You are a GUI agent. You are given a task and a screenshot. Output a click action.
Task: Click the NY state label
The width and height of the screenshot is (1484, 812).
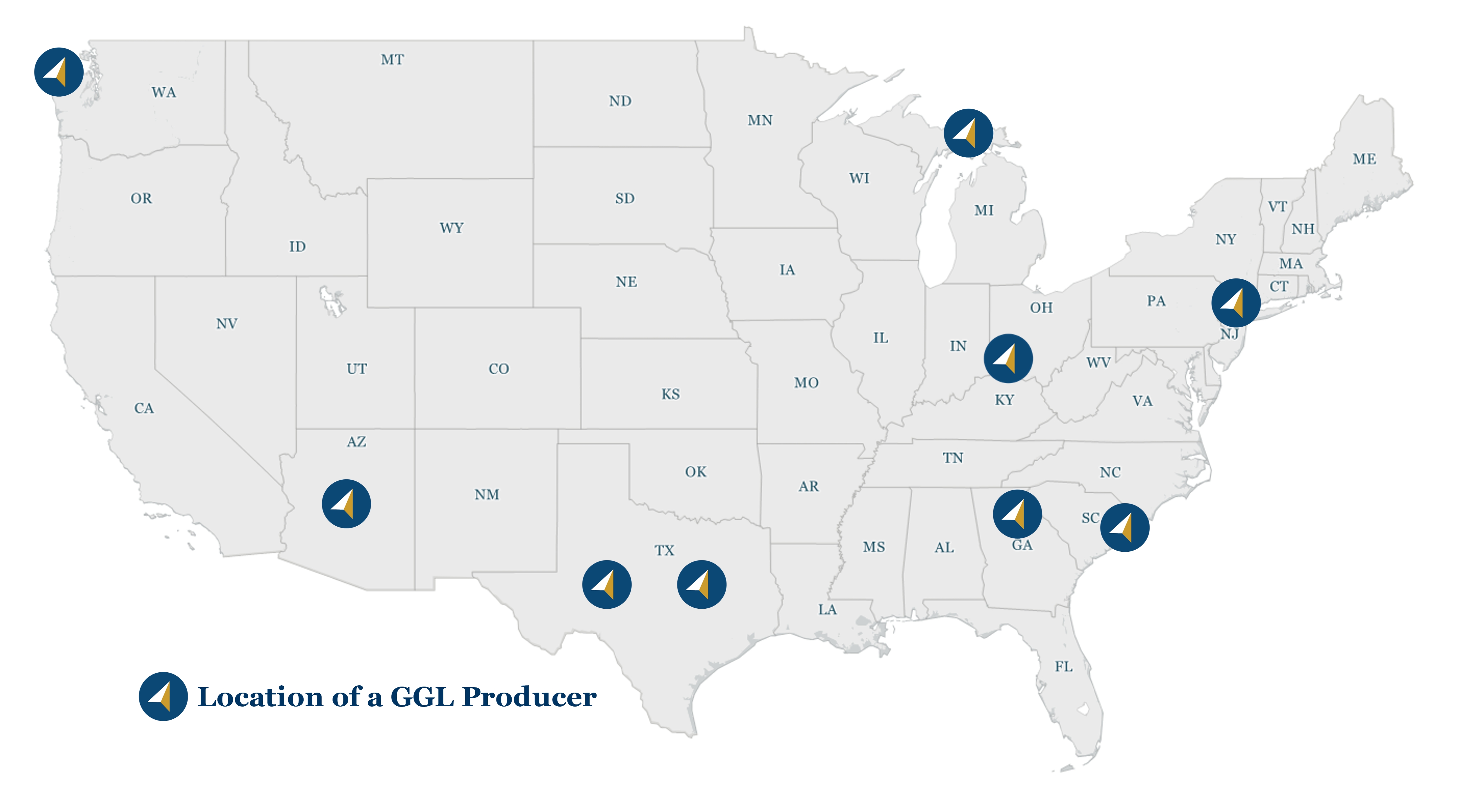click(x=1225, y=240)
